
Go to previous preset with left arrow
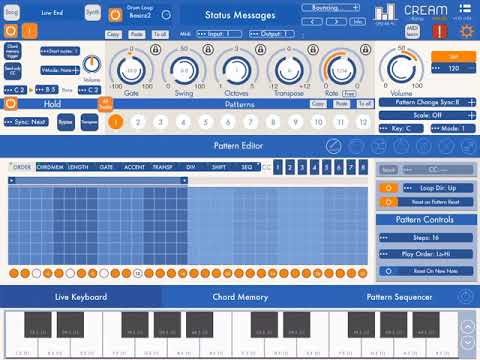pyautogui.click(x=312, y=22)
